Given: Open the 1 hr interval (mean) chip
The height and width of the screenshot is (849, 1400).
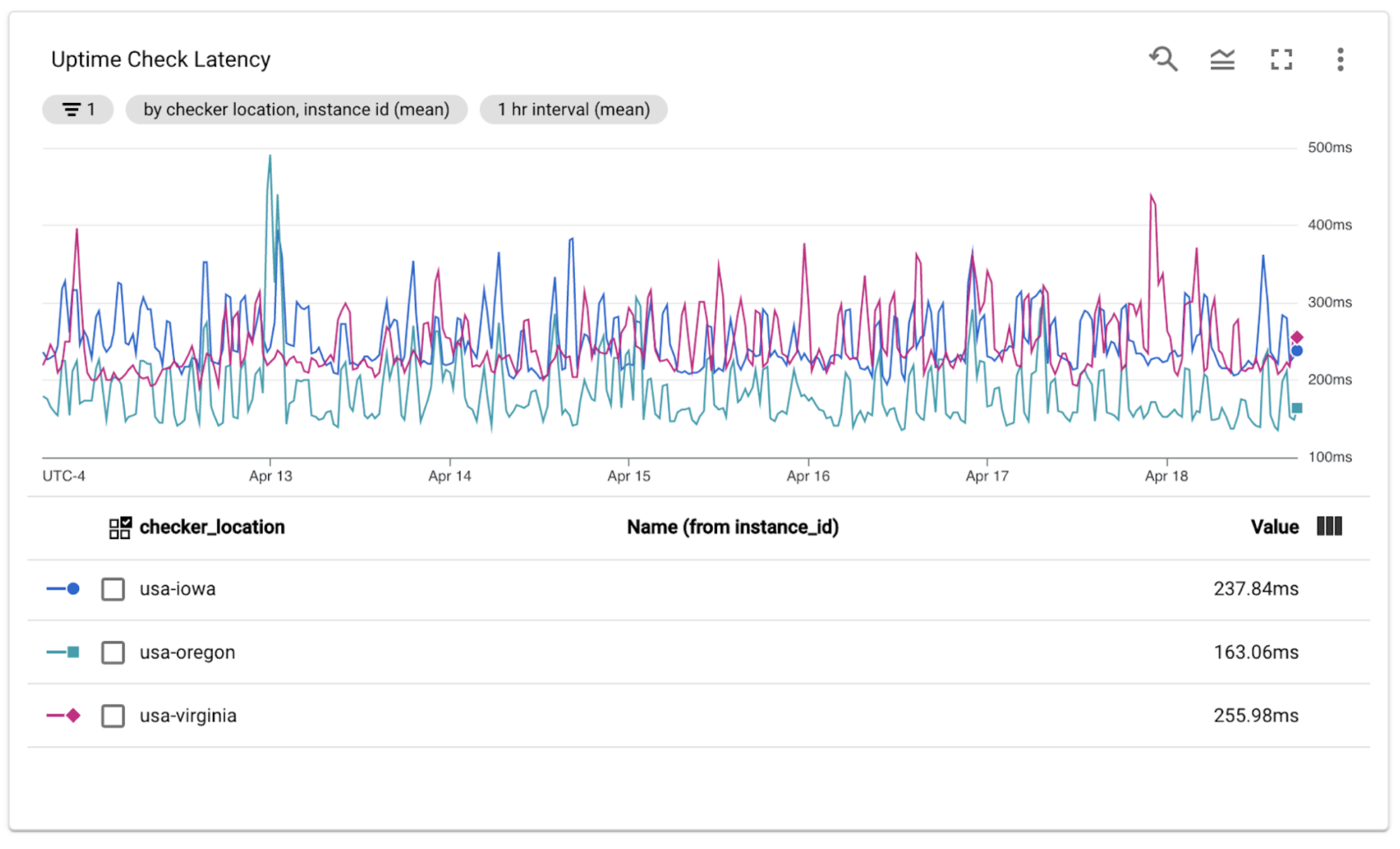Looking at the screenshot, I should (573, 110).
